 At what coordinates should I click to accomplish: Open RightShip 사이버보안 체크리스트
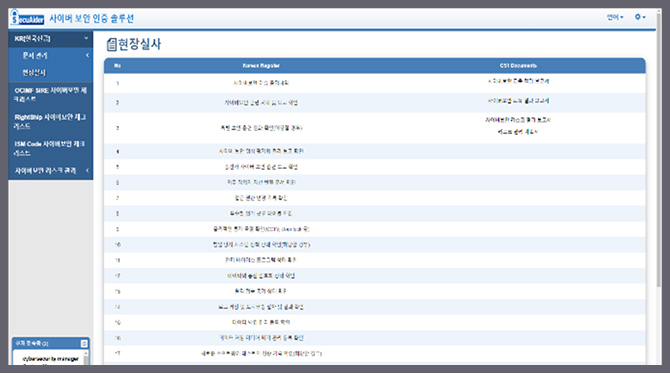point(50,121)
